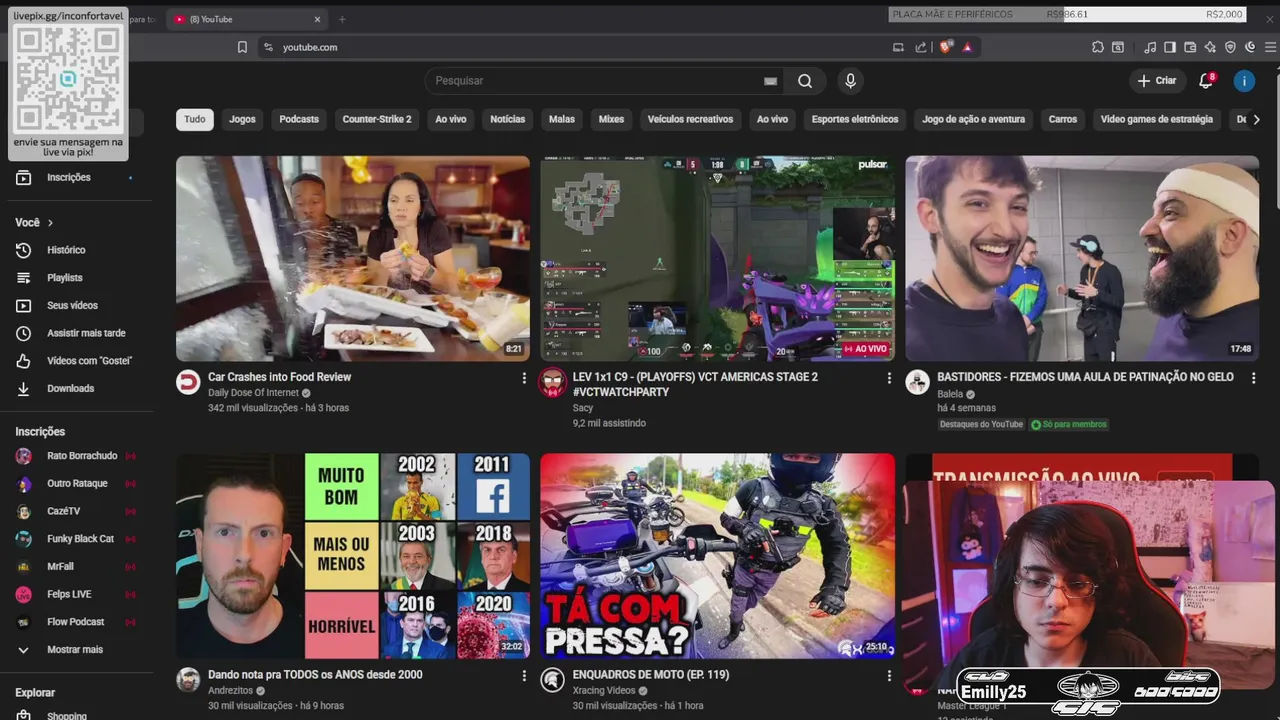Open the account avatar menu

click(x=1244, y=81)
